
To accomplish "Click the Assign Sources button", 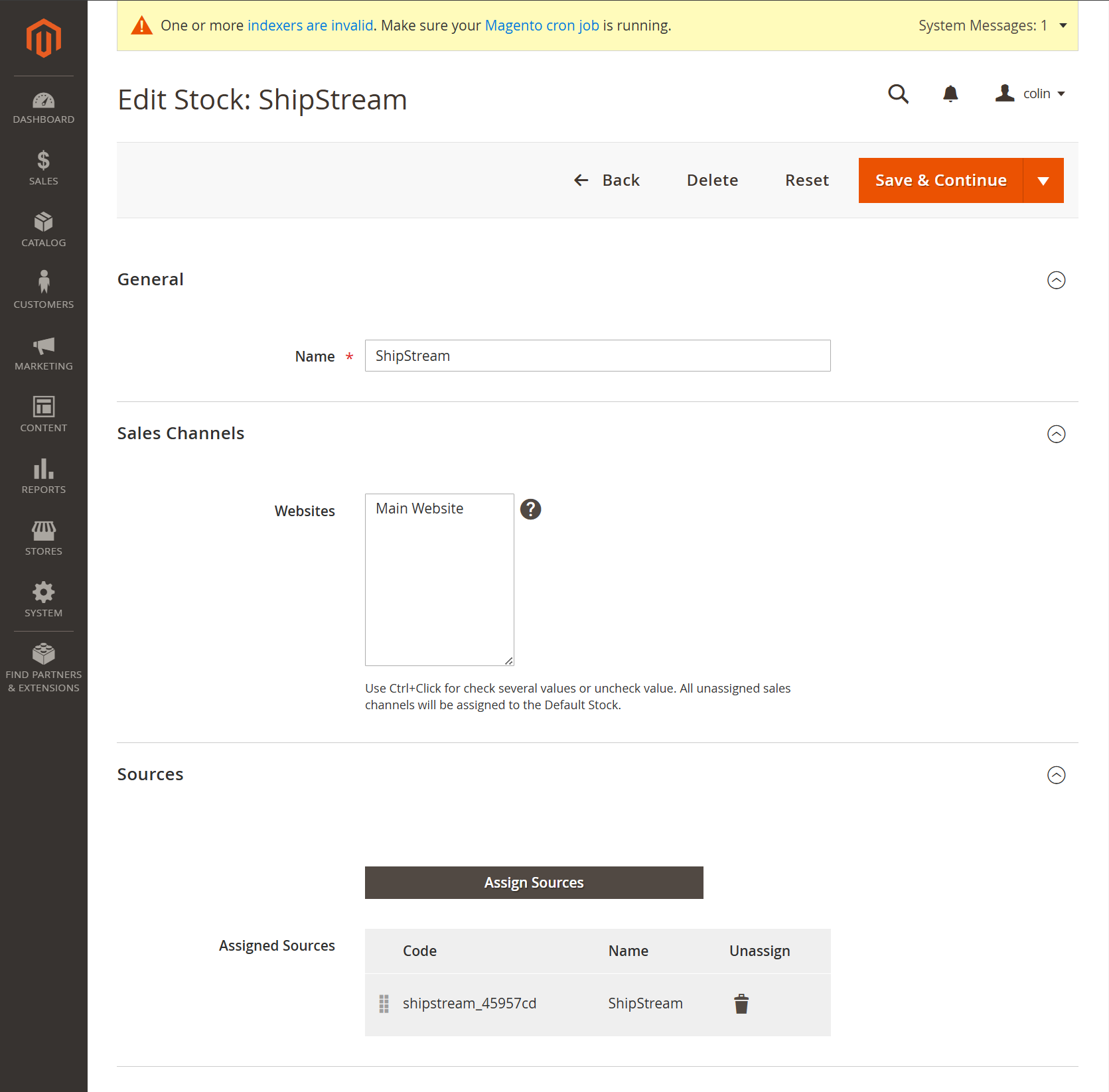I will click(x=534, y=882).
